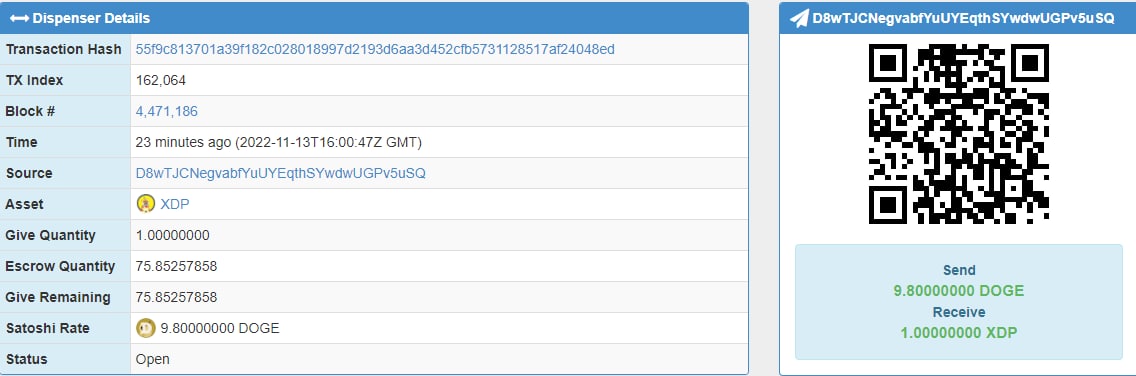Click the Dogecoin icon beside Satoshi Rate
The image size is (1136, 376).
point(146,328)
